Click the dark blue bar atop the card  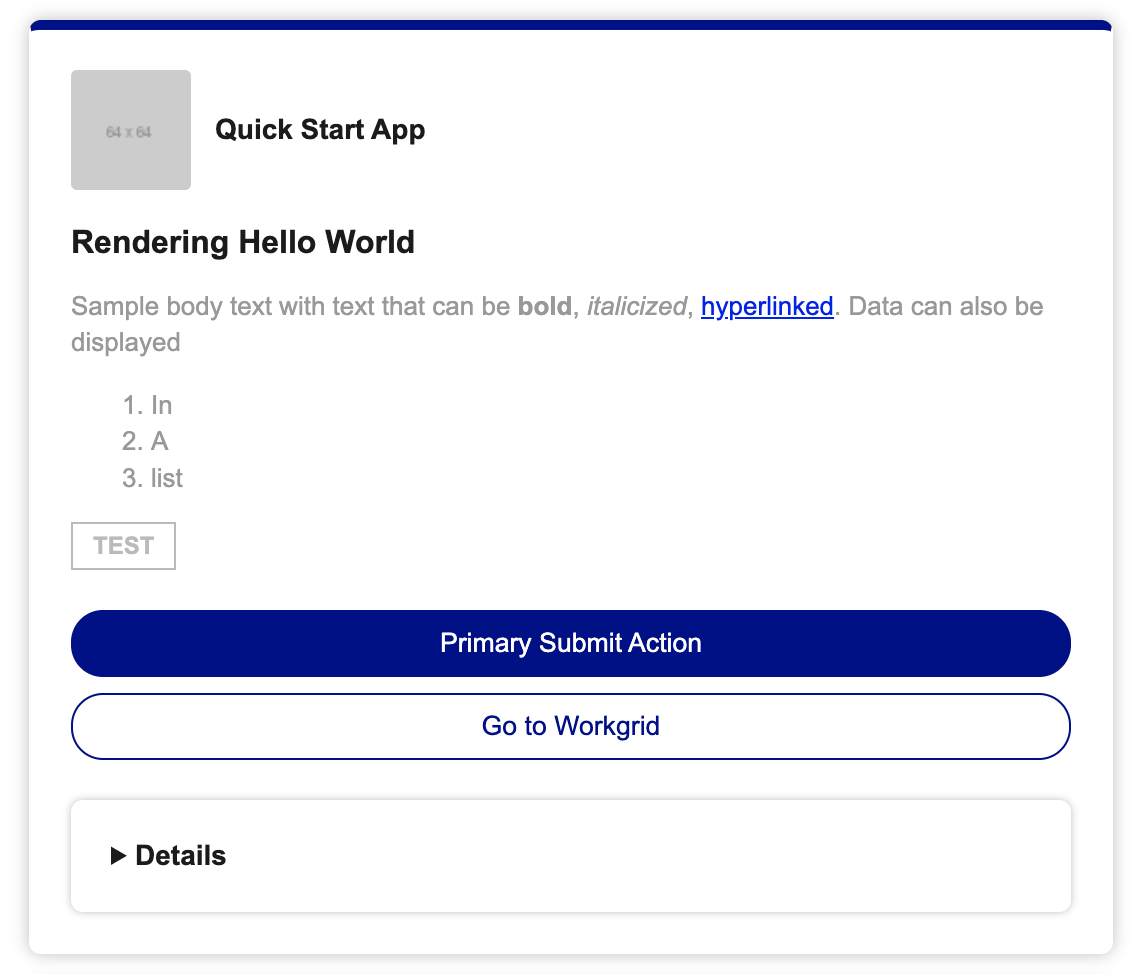570,25
